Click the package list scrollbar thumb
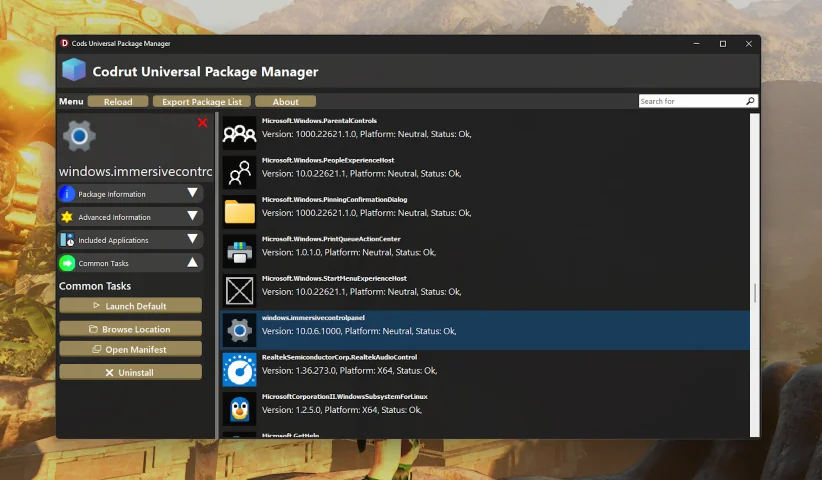Screen dimensions: 822x480 coord(755,293)
